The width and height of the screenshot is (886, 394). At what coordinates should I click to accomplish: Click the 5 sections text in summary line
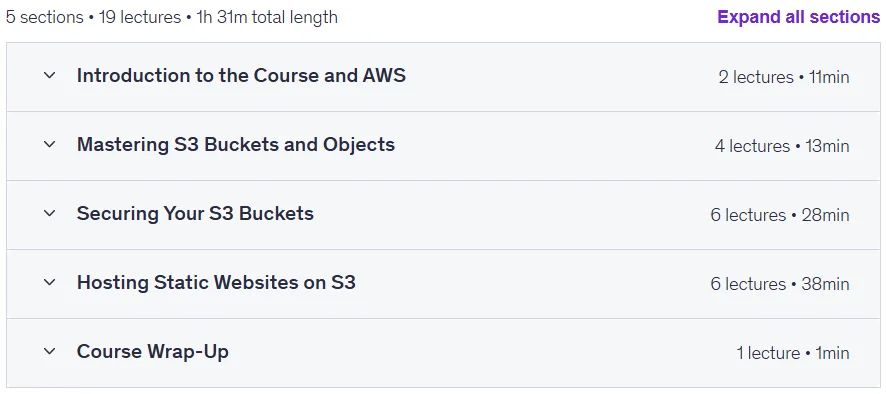click(x=45, y=17)
